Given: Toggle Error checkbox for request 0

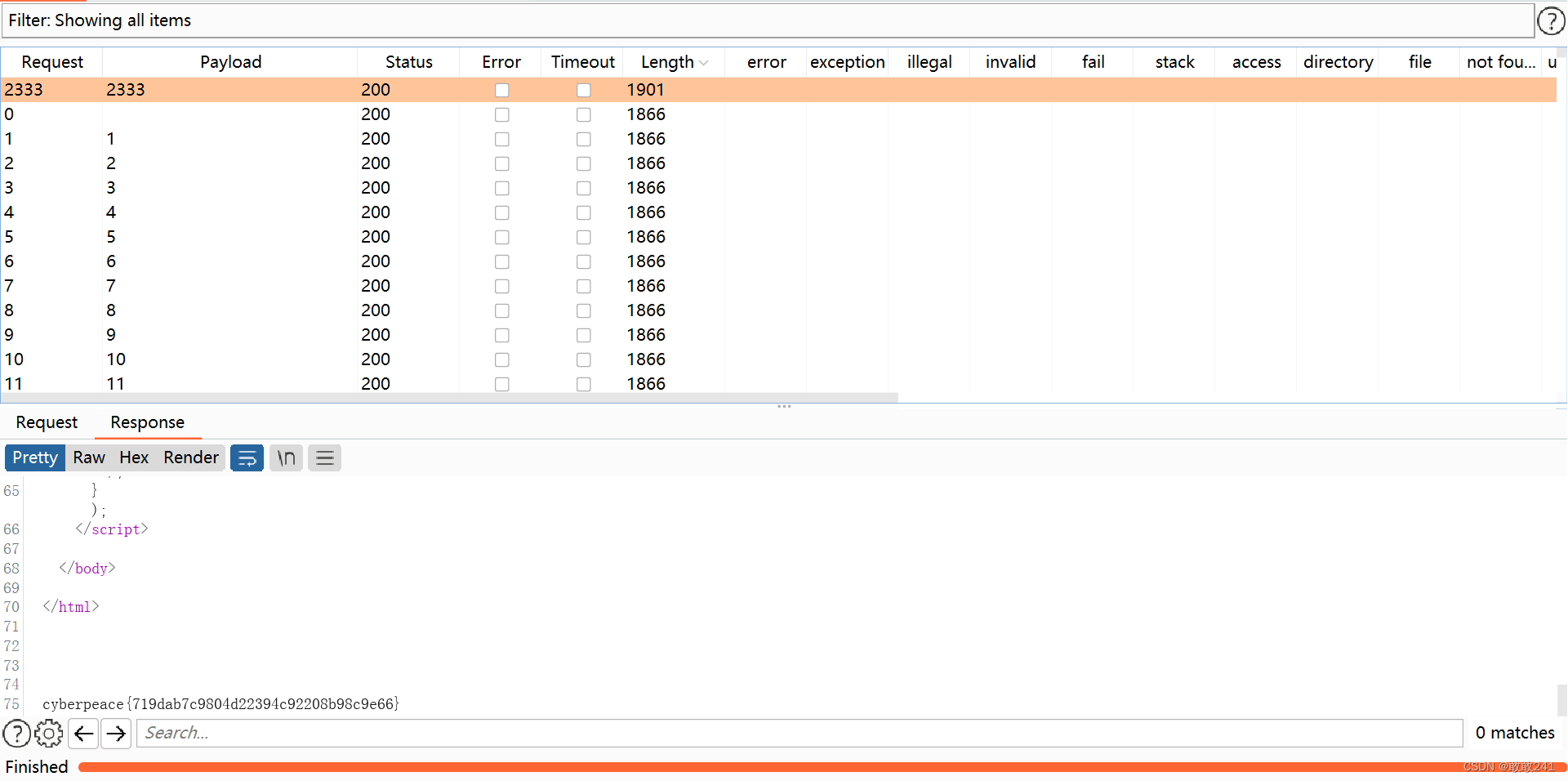Looking at the screenshot, I should [x=501, y=114].
